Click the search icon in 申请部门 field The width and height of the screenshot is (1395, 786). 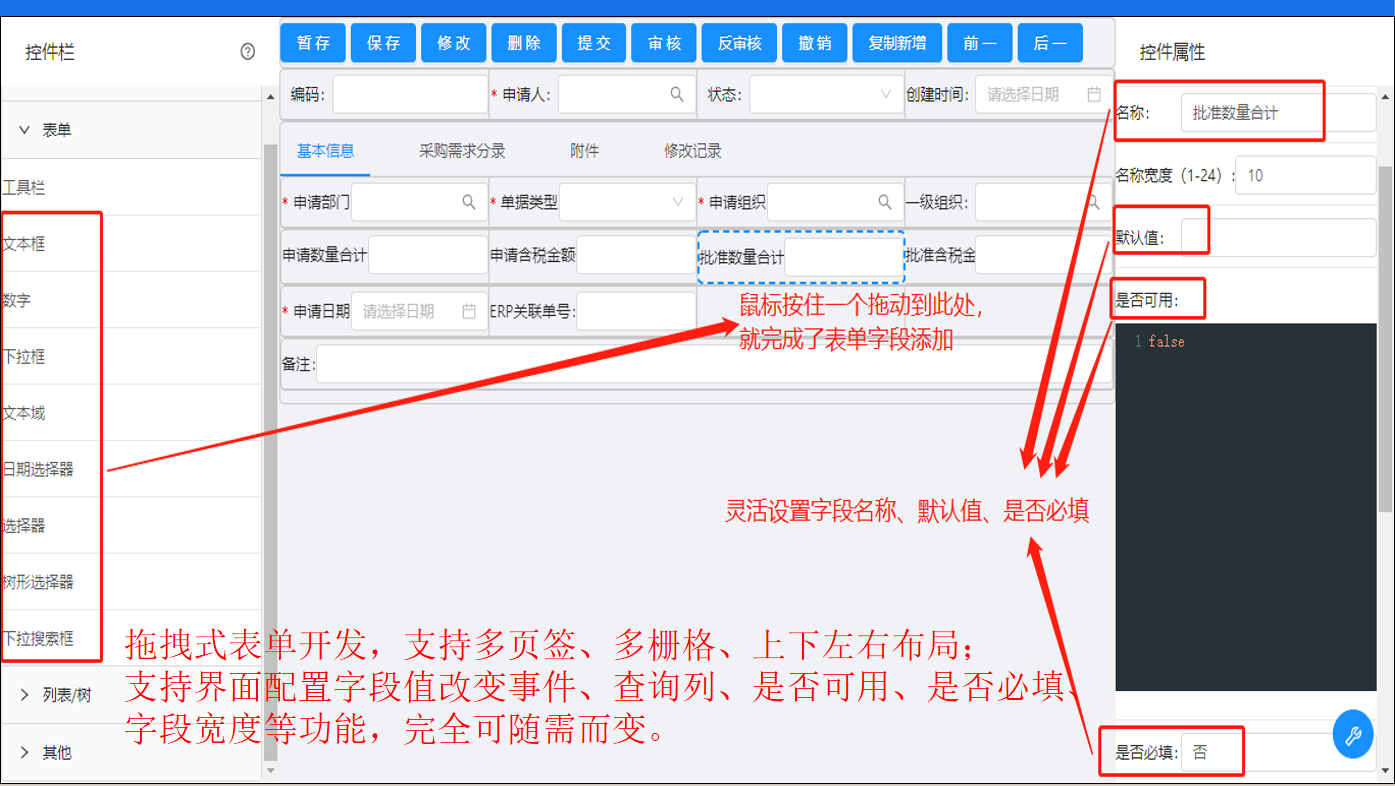coord(469,202)
